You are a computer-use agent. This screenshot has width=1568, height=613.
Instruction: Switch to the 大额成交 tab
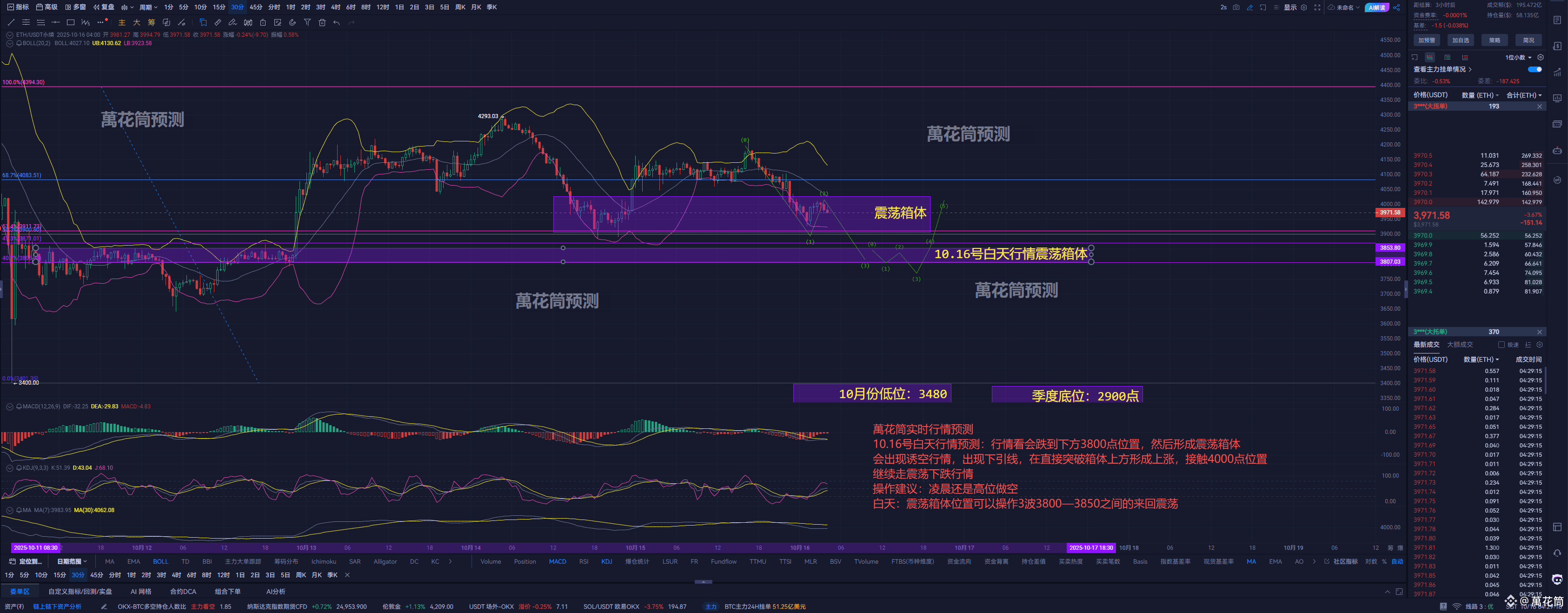click(x=1460, y=345)
